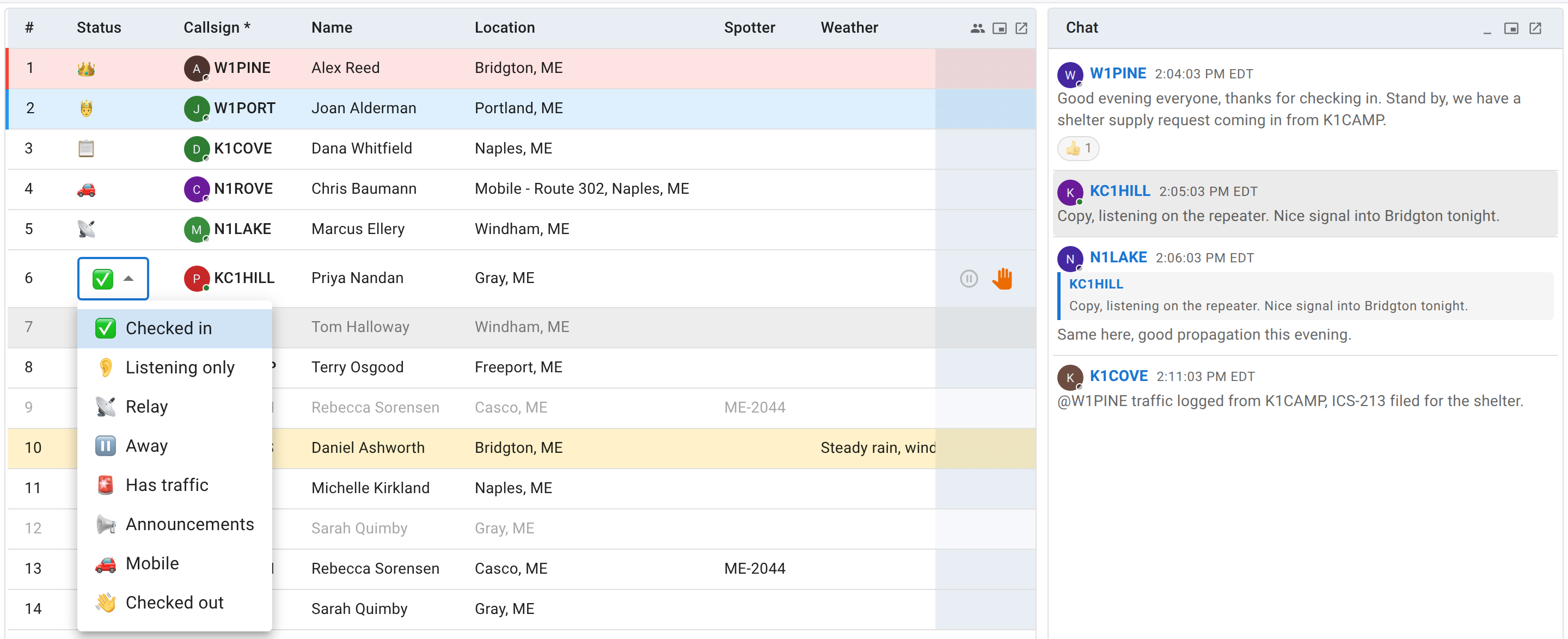Open K1COVE callsign link in chat
The height and width of the screenshot is (639, 1568).
pos(1118,376)
